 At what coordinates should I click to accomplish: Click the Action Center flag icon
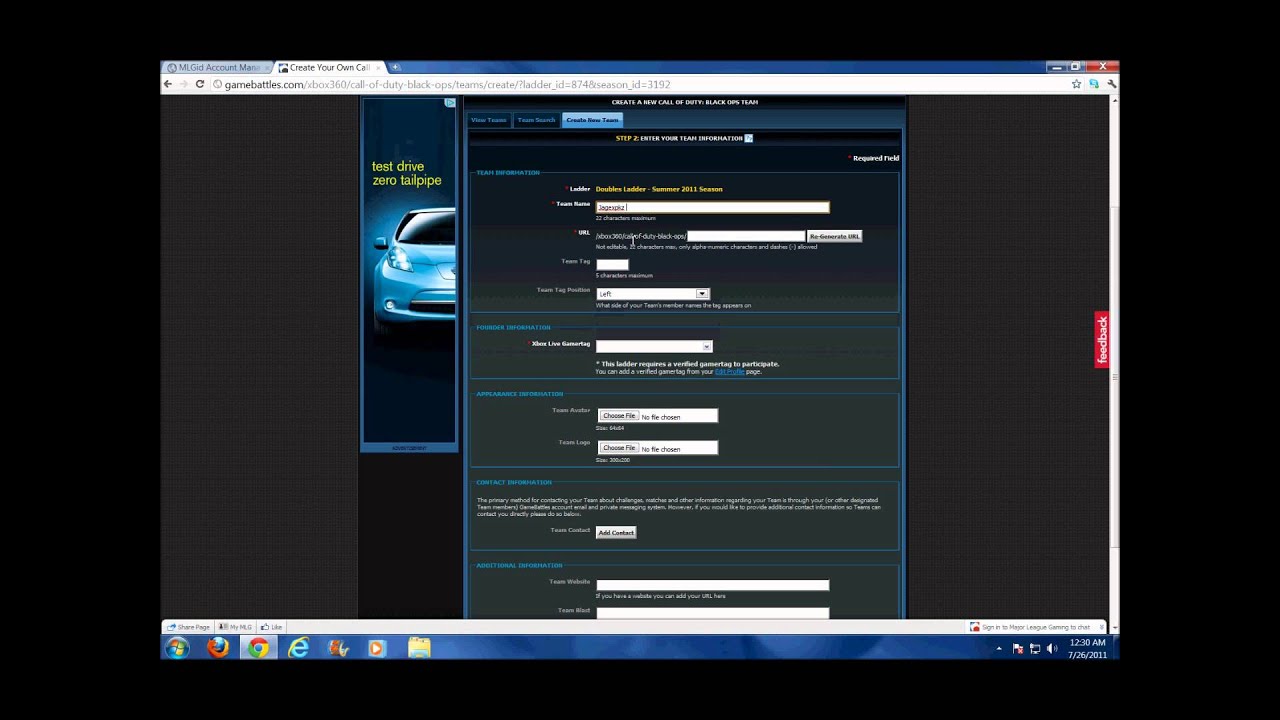[x=1018, y=649]
